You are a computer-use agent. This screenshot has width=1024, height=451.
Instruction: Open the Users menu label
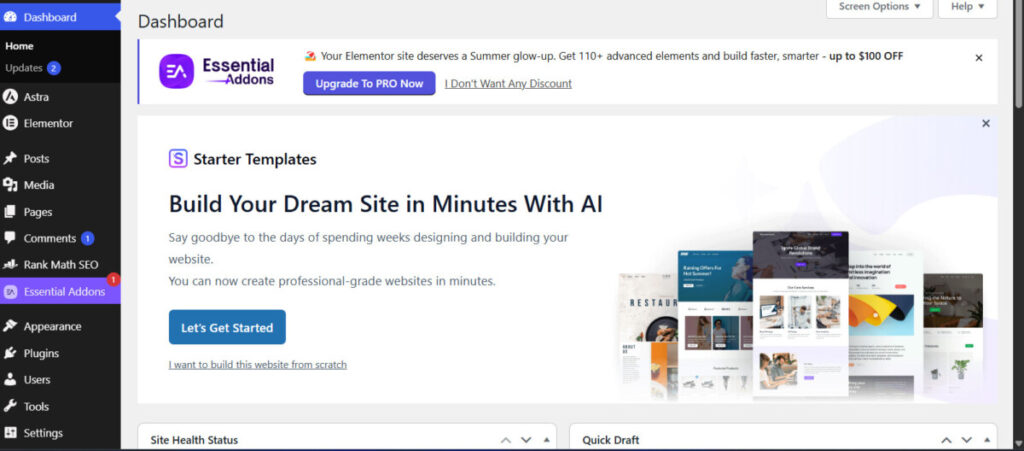[37, 379]
